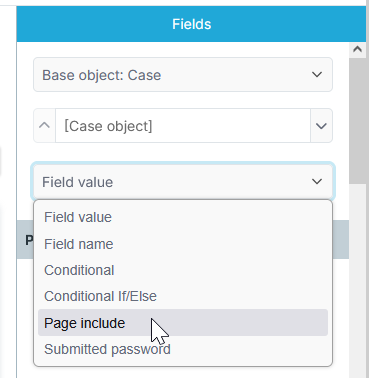Click the chevron arrow in Field value combo
The height and width of the screenshot is (378, 369).
pyautogui.click(x=317, y=182)
